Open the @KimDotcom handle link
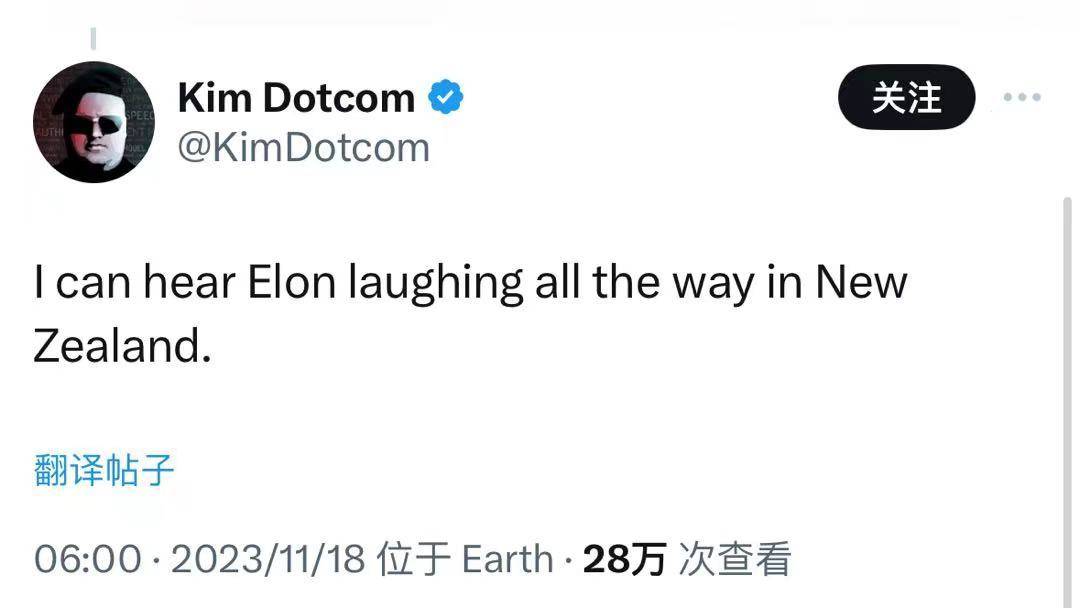The width and height of the screenshot is (1080, 608). pyautogui.click(x=304, y=147)
